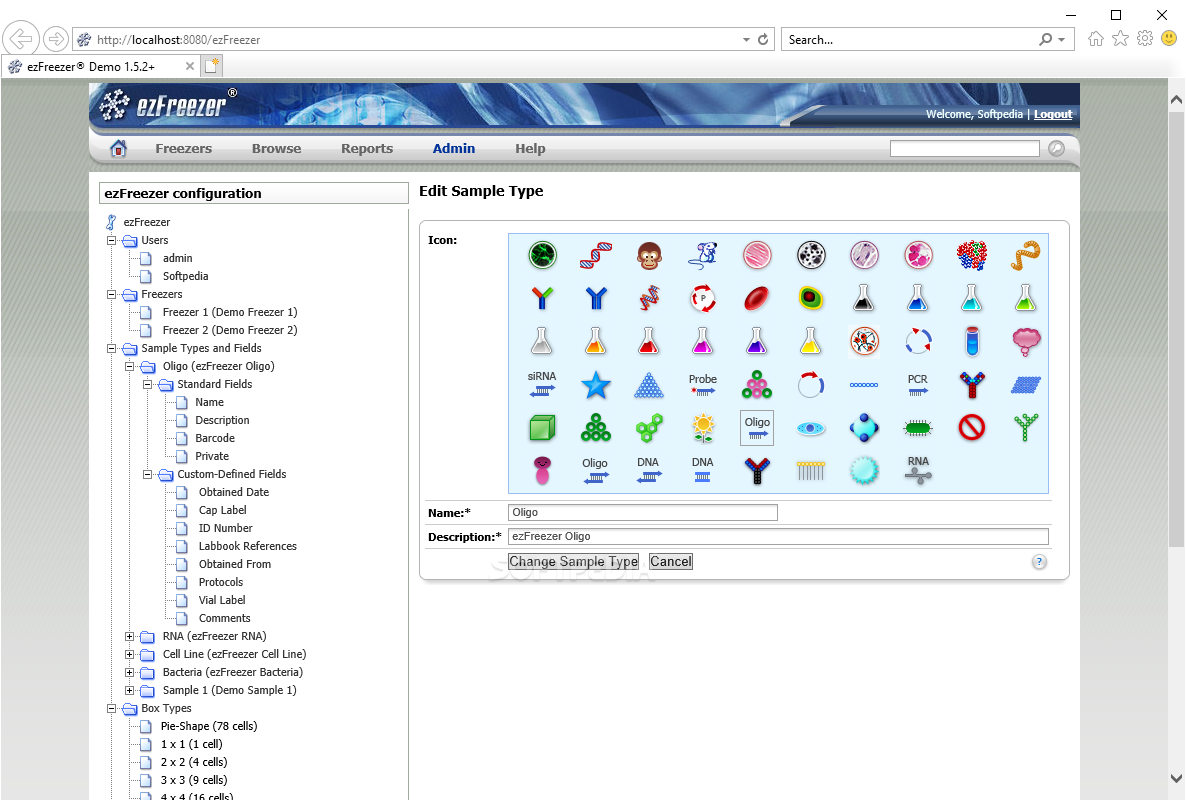
Task: Expand the Bacteria (ezFreezer Bacteria) node
Action: [x=129, y=672]
